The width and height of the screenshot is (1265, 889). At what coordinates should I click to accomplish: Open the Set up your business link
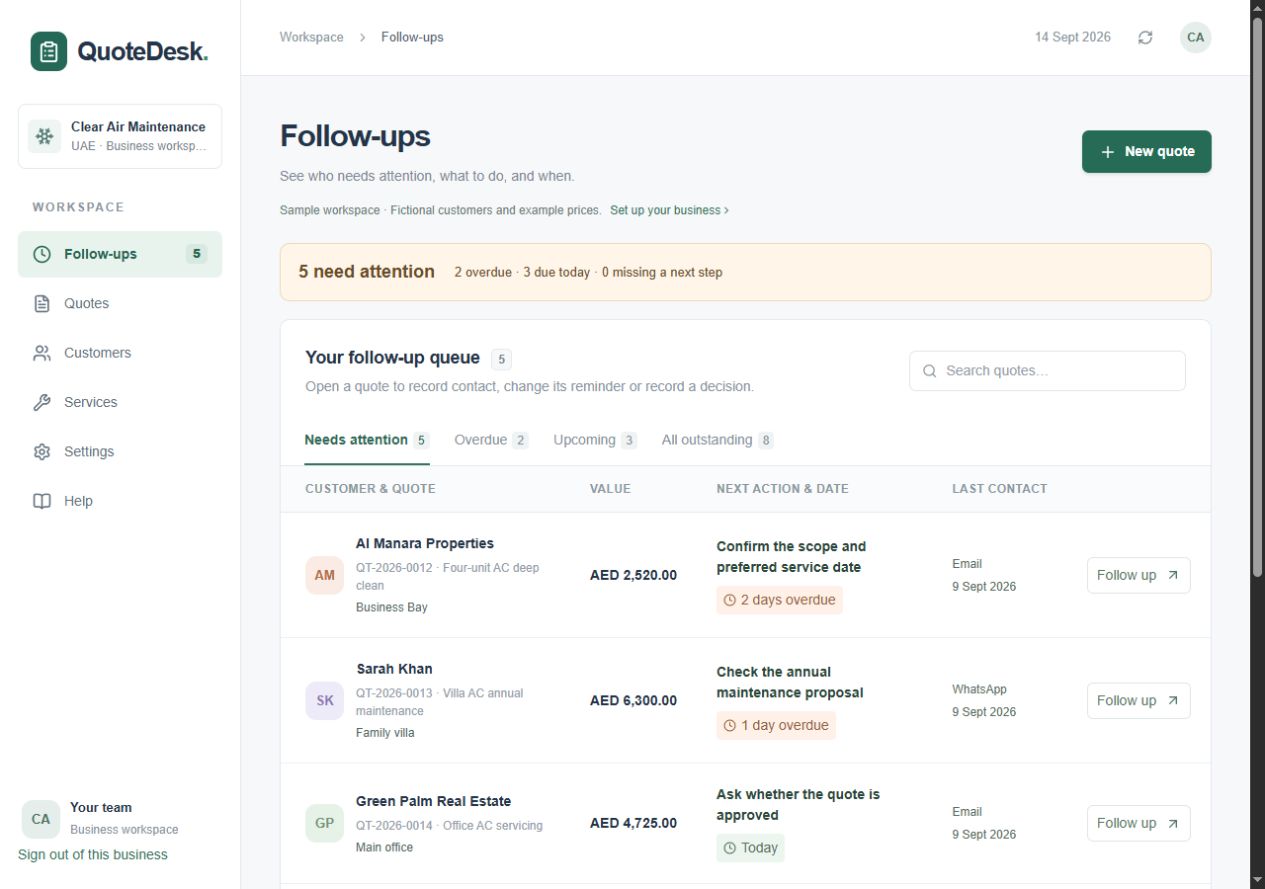[669, 211]
